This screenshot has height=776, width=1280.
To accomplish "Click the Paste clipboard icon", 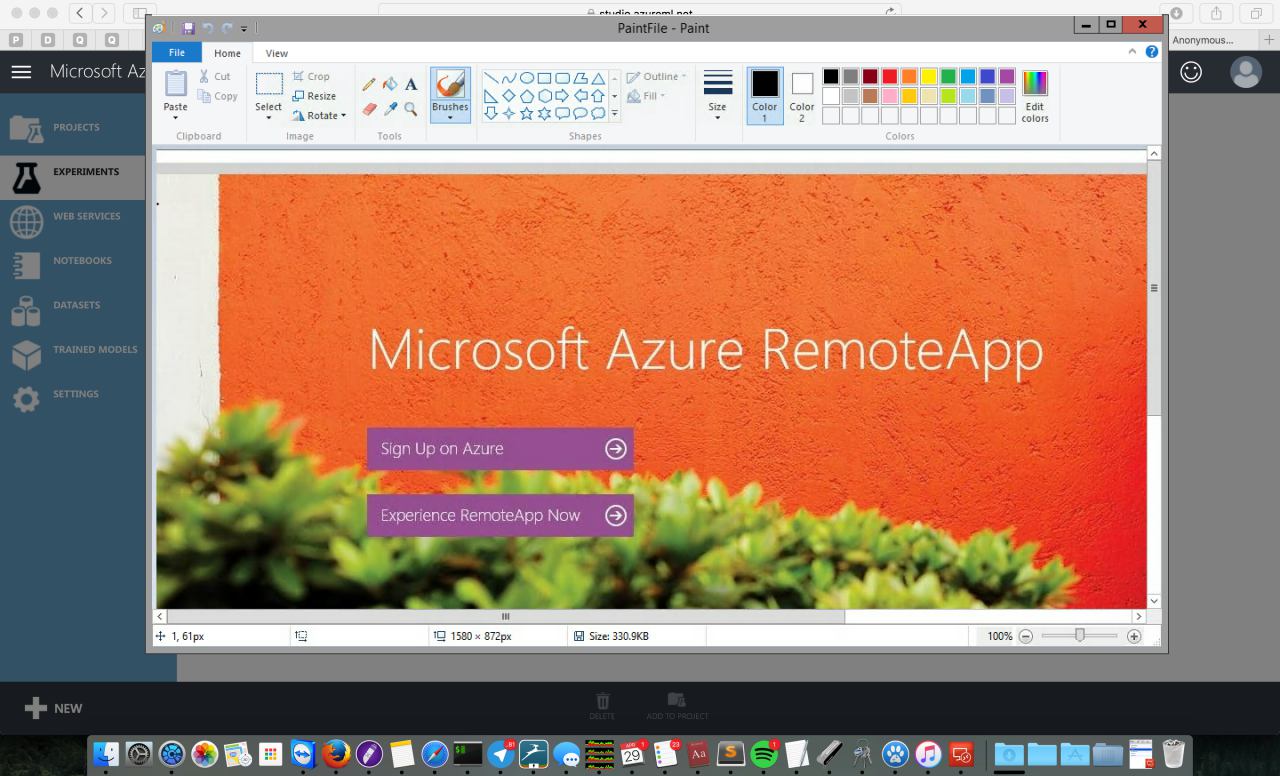I will (x=176, y=83).
